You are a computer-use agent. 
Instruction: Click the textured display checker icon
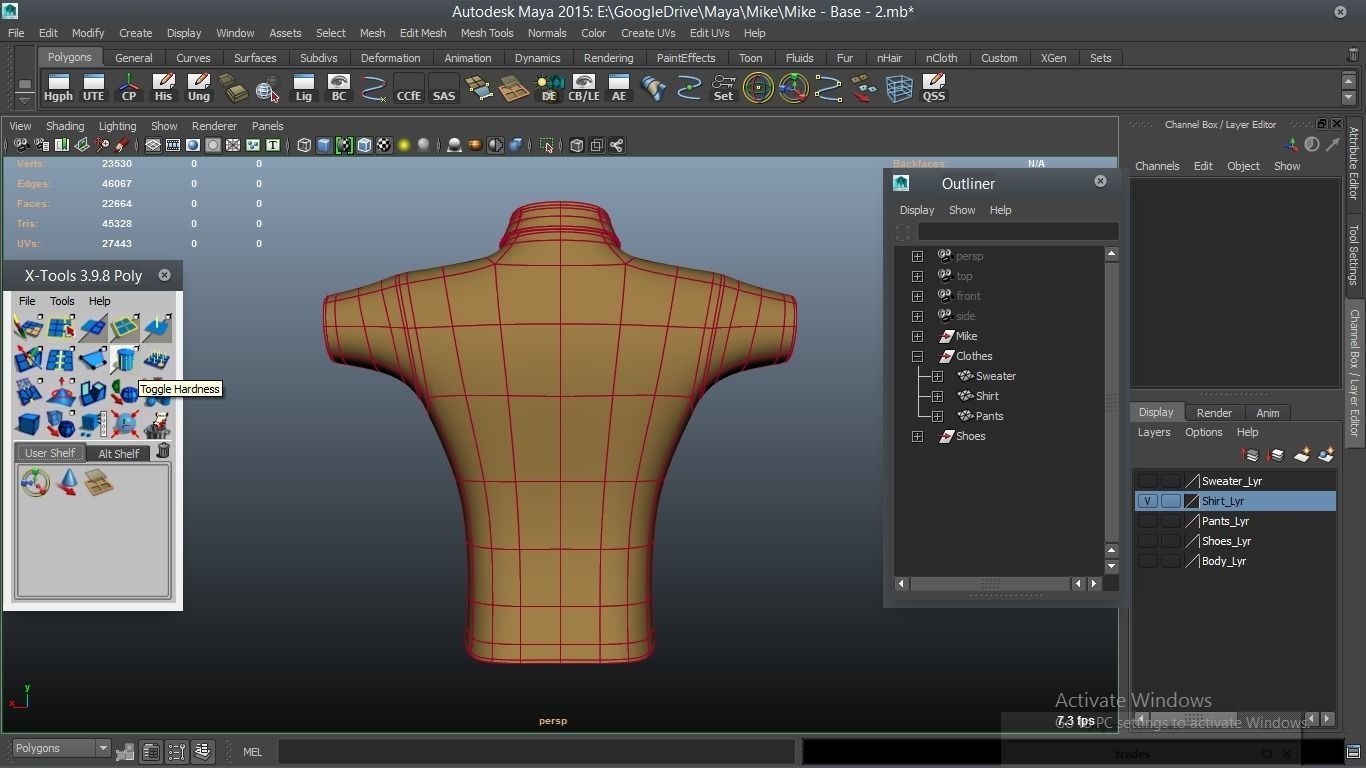tap(384, 146)
